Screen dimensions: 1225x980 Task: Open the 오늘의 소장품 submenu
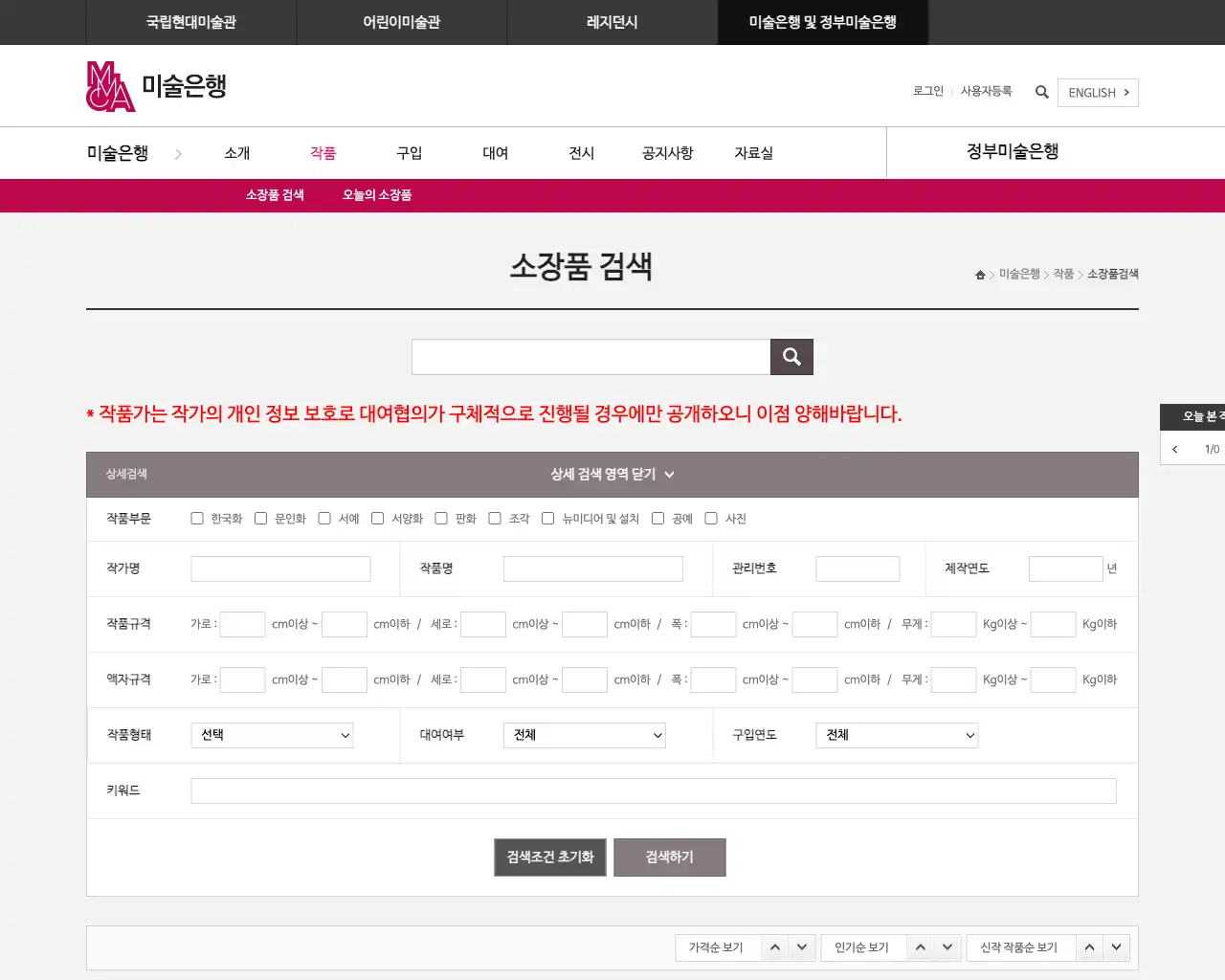point(377,195)
